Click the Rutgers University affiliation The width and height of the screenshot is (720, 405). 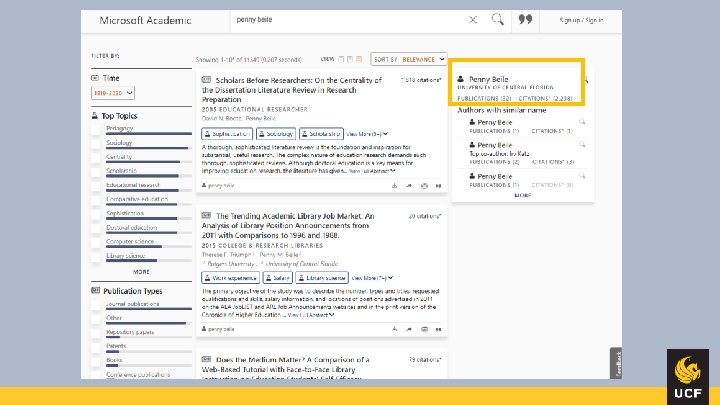pos(230,264)
